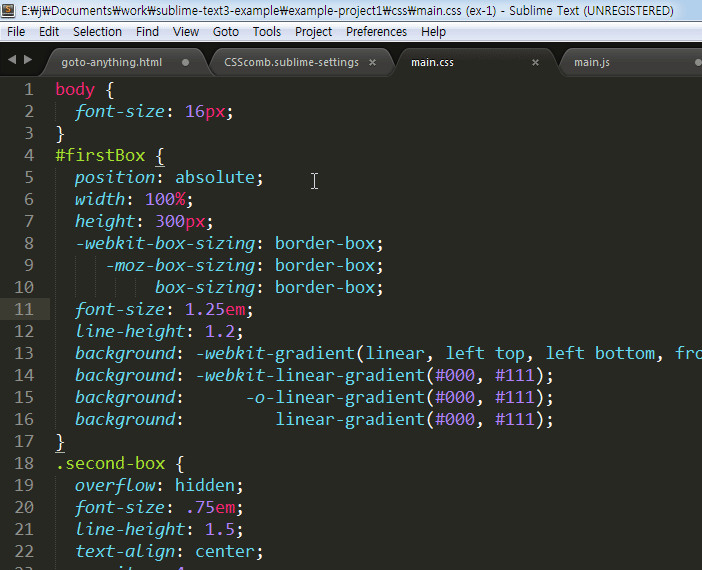This screenshot has width=702, height=570.
Task: Click line number 11 in the gutter
Action: tap(24, 309)
